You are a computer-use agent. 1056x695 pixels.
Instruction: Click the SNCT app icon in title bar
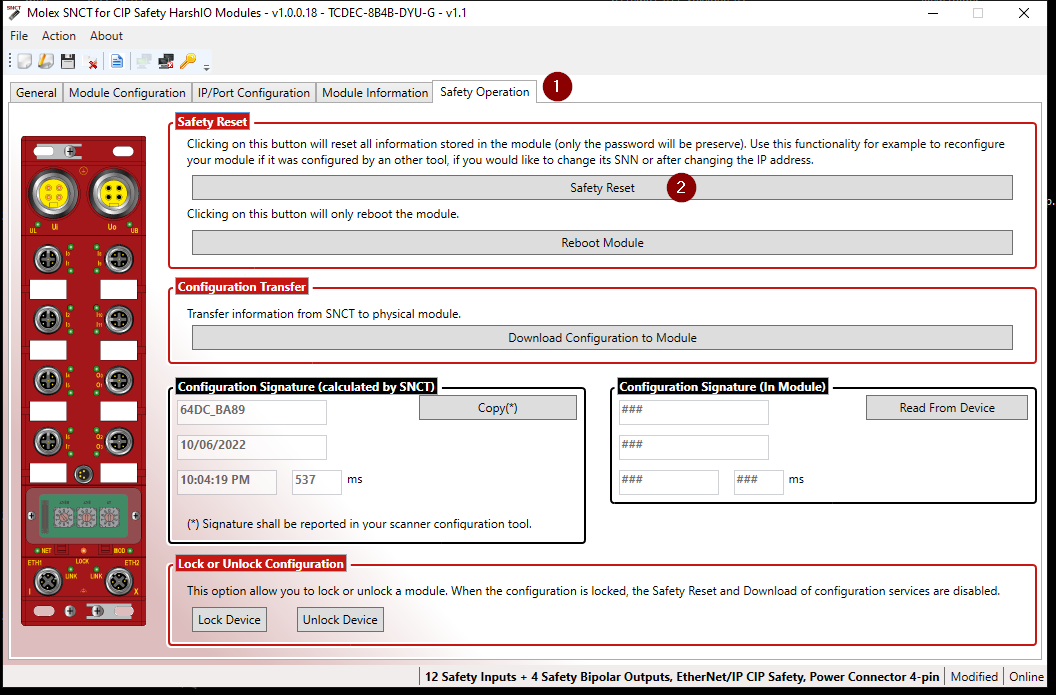(x=13, y=13)
